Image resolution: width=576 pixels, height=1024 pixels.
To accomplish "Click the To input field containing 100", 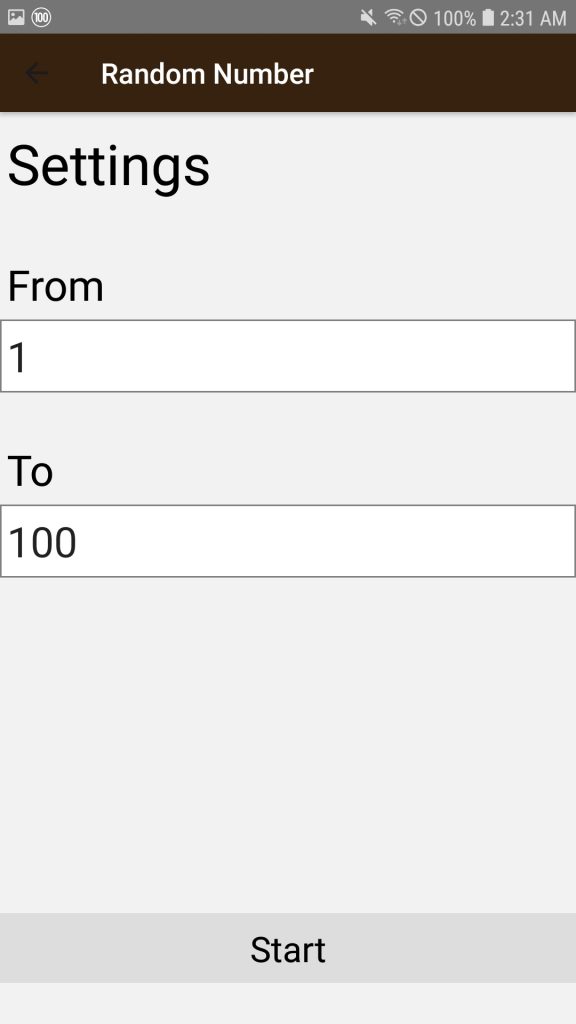I will [x=288, y=541].
